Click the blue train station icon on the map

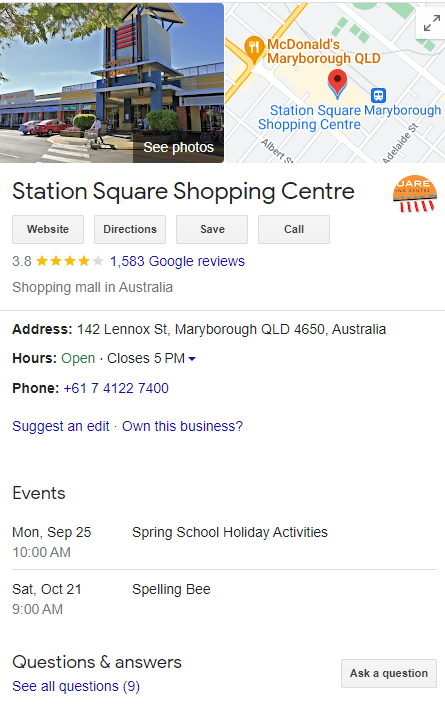pyautogui.click(x=378, y=95)
